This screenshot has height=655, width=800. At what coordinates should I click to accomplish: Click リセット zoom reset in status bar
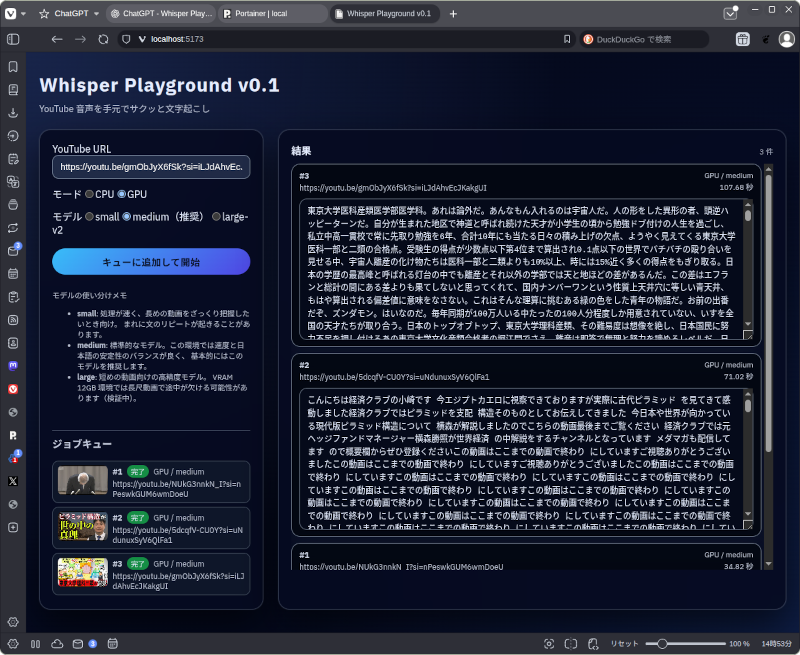pyautogui.click(x=624, y=644)
